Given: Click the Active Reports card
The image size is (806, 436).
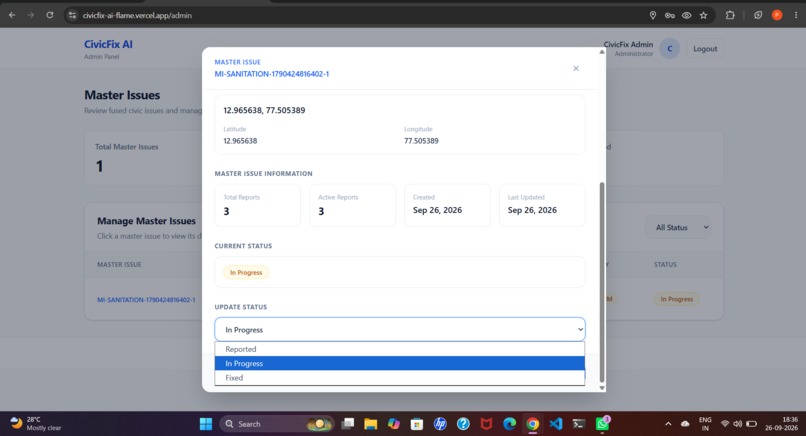Looking at the screenshot, I should 353,205.
